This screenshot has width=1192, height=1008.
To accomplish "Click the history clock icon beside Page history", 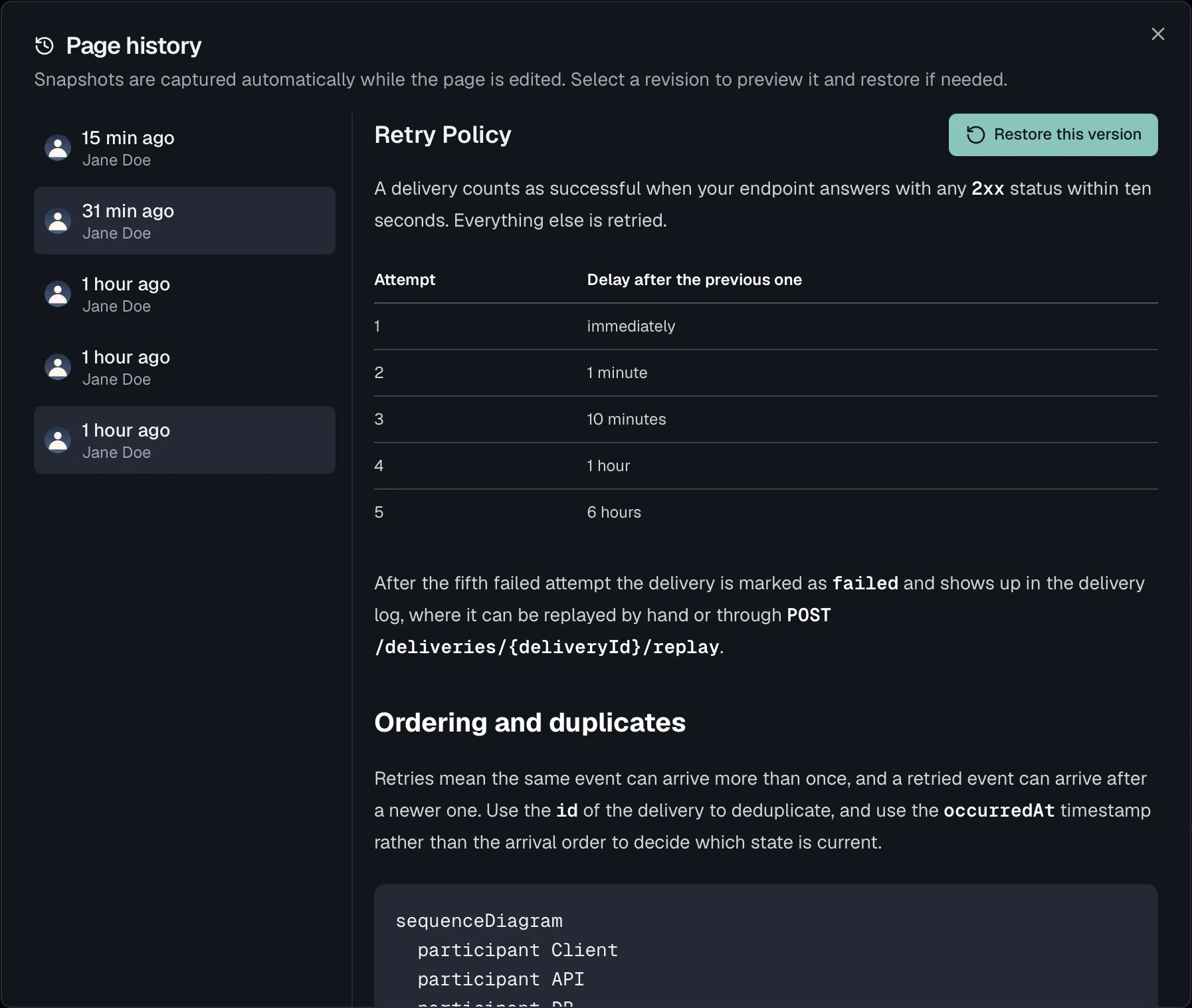I will pos(45,46).
